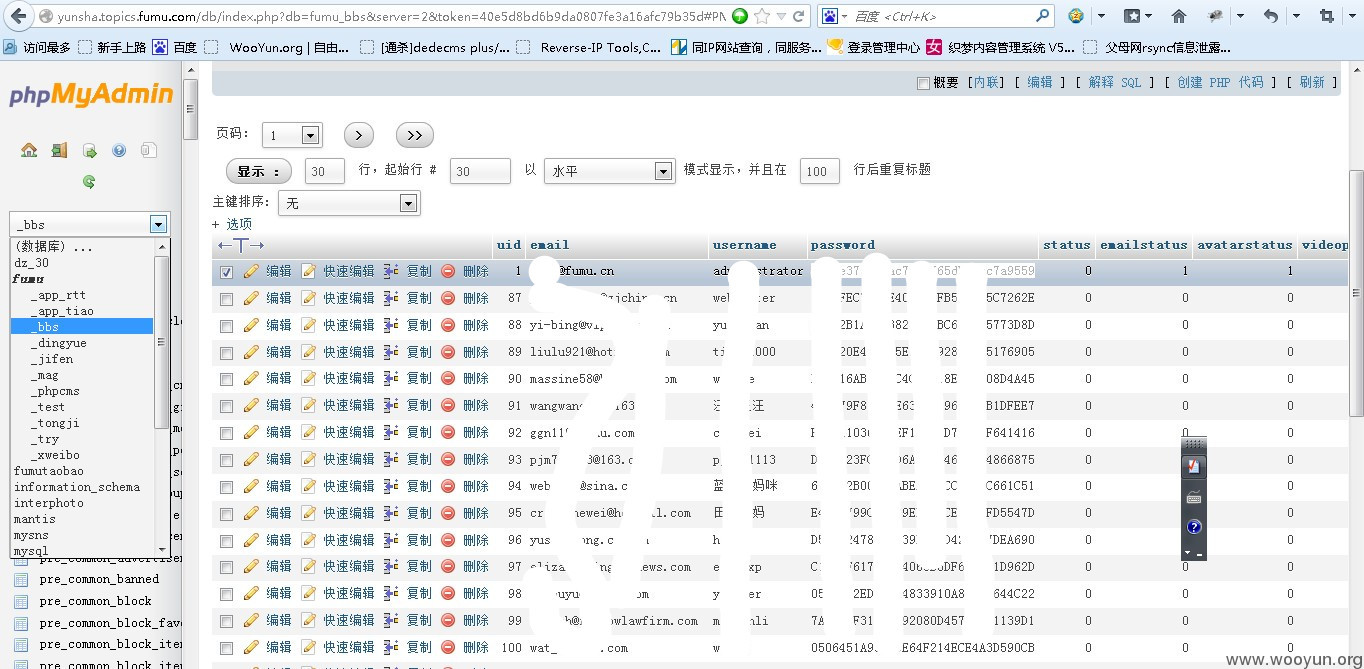
Task: Check the row checkbox for uid 98
Action: point(226,594)
